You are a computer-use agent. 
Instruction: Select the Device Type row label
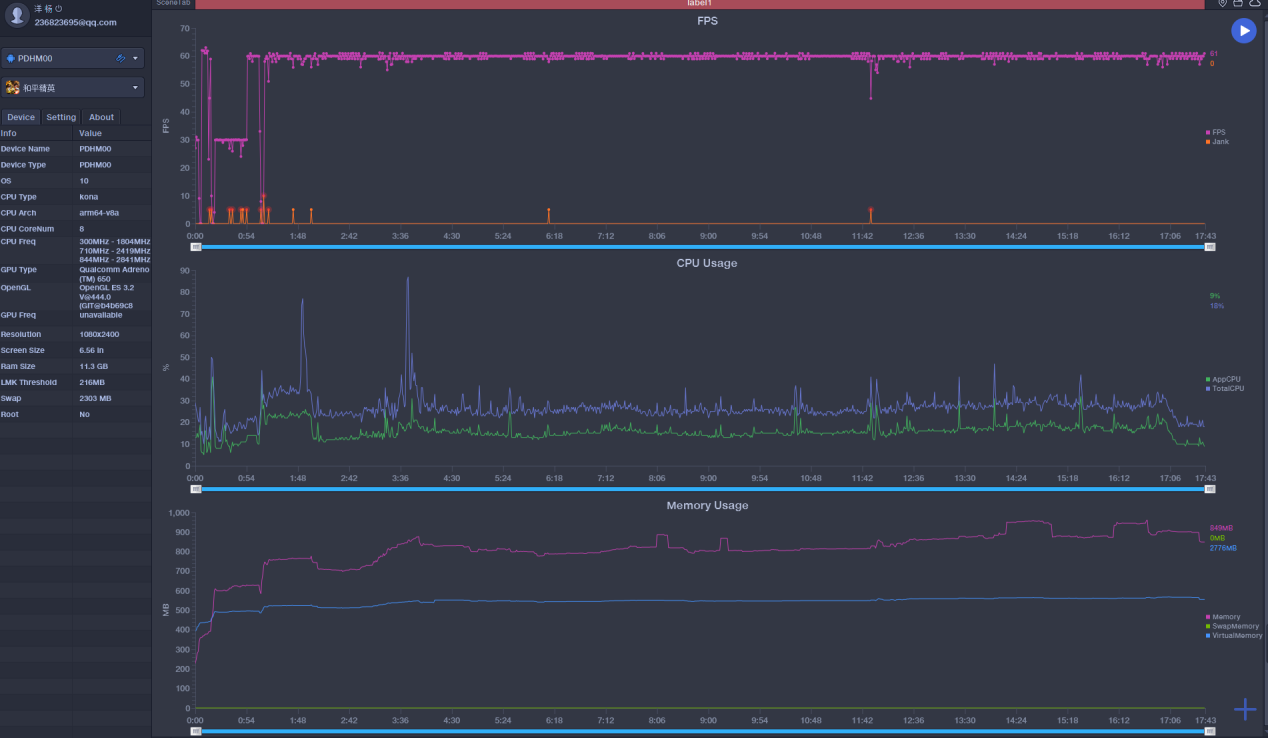point(23,165)
